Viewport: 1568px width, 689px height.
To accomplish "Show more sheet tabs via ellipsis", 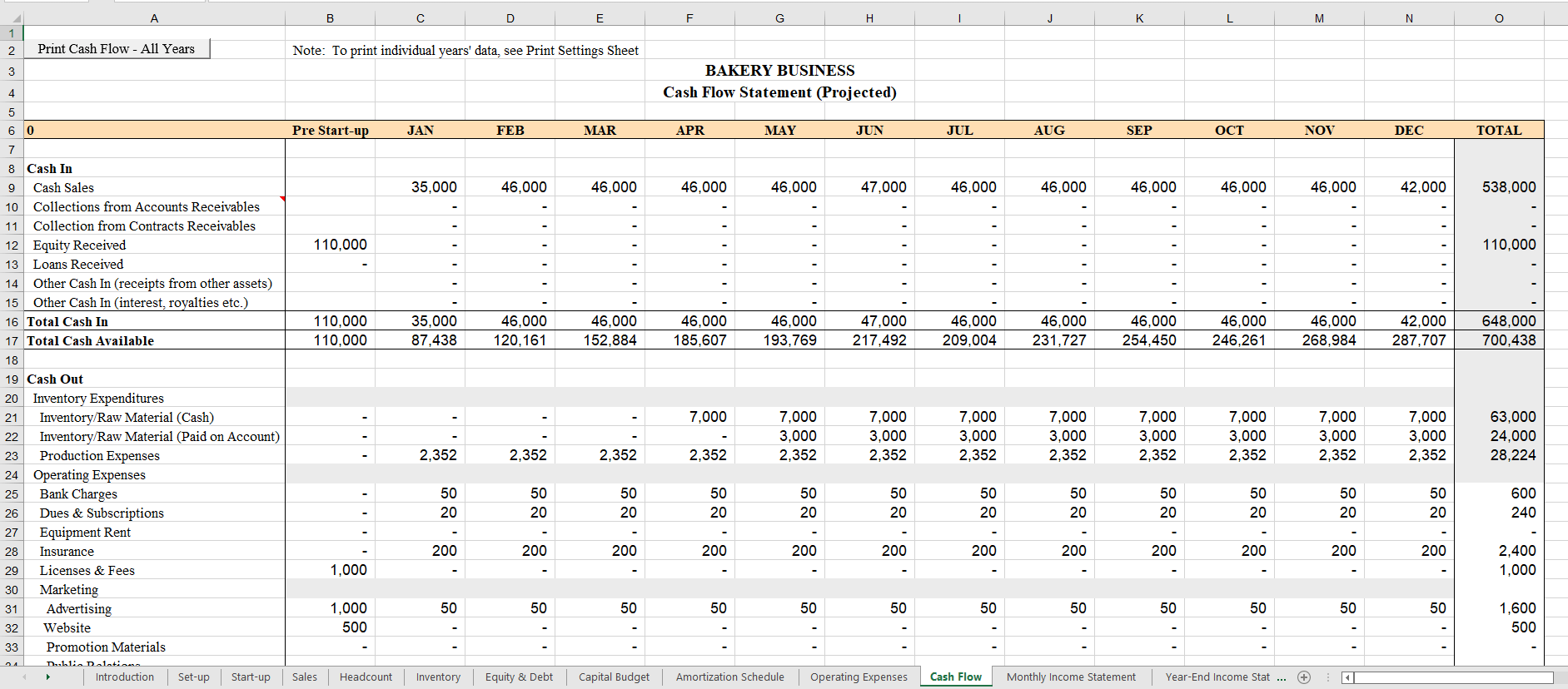I will click(1281, 677).
